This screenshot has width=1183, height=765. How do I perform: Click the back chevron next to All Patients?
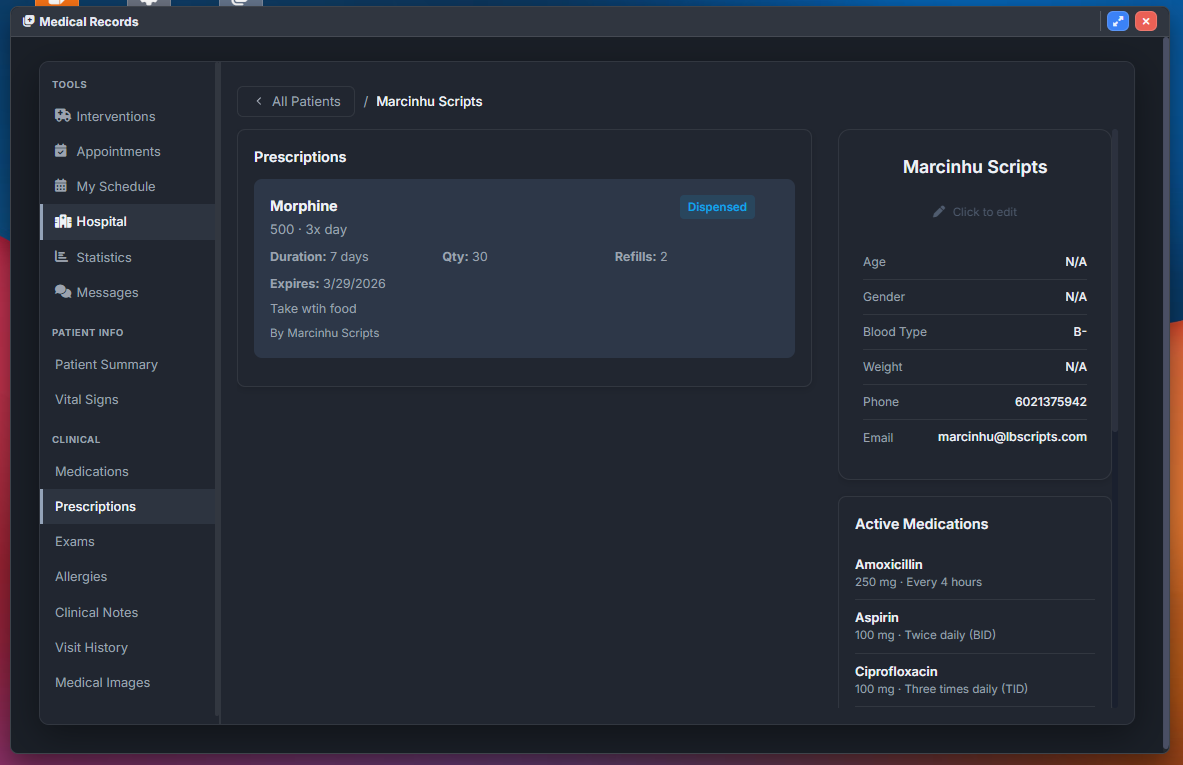tap(259, 101)
